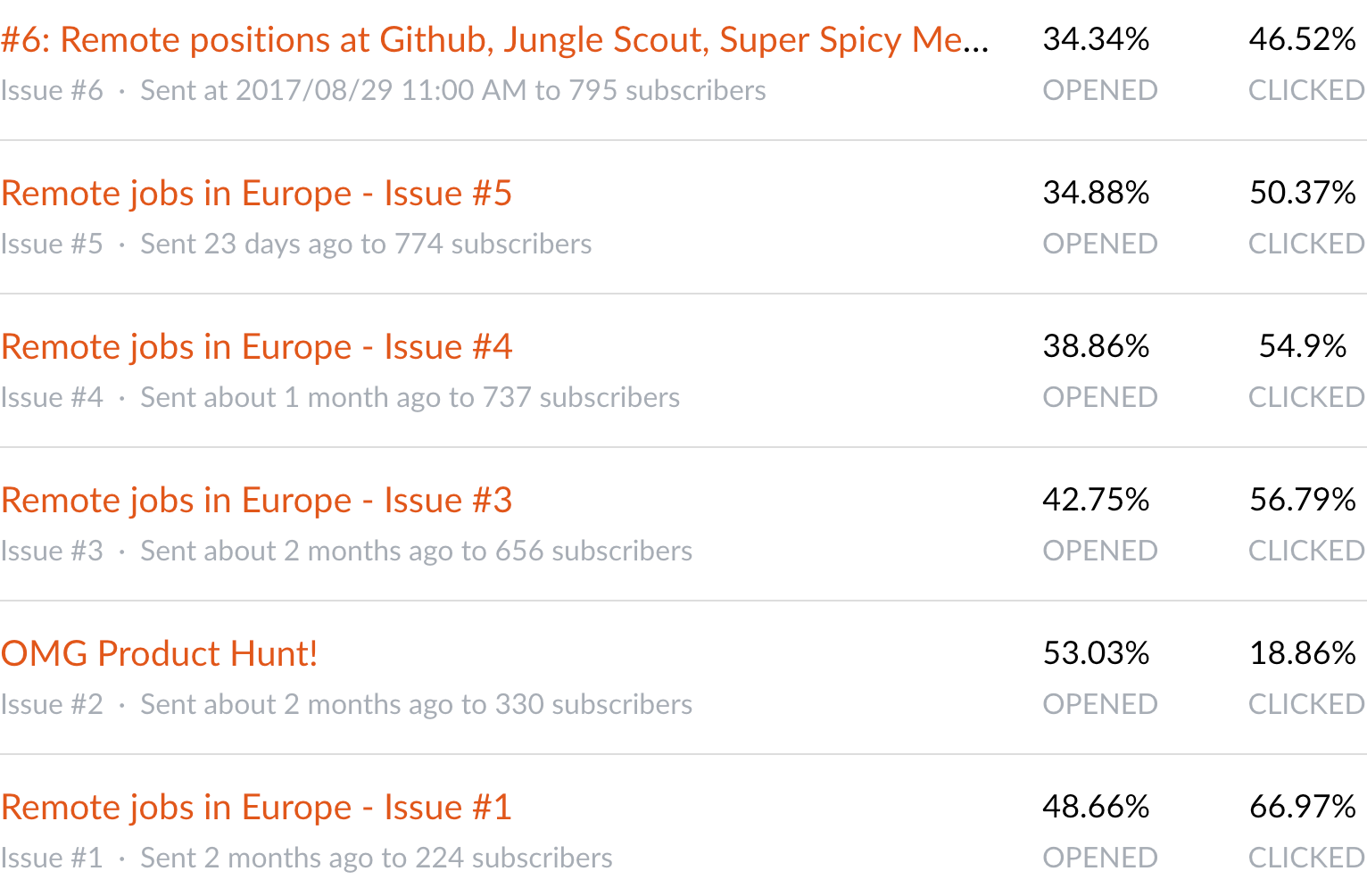This screenshot has width=1367, height=896.
Task: Click the 42.75% opened rate of Issue #3
Action: point(1097,500)
